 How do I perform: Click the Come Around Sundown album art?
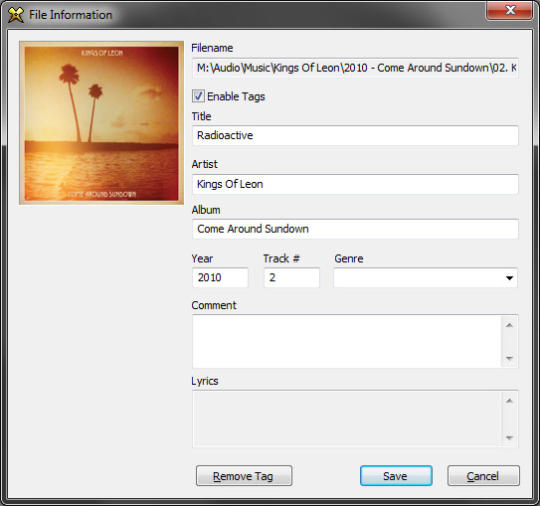[102, 123]
